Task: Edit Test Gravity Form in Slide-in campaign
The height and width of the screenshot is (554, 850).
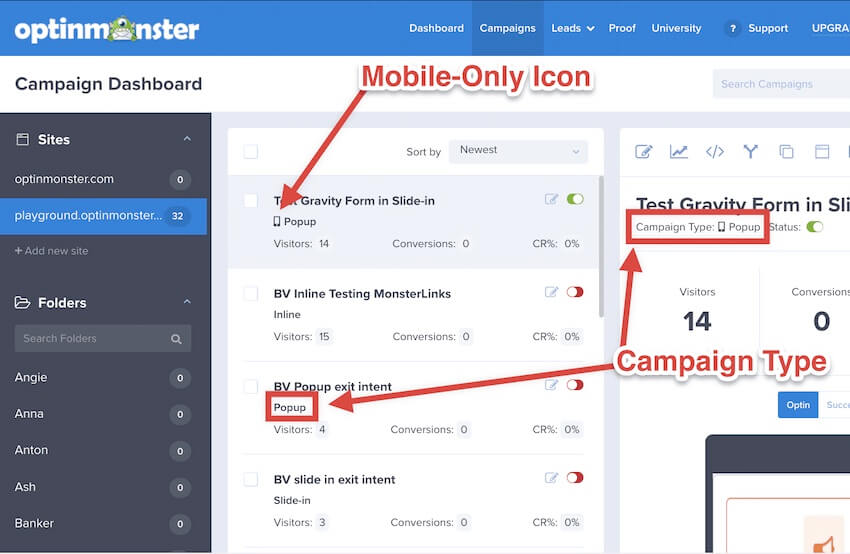Action: [x=551, y=199]
